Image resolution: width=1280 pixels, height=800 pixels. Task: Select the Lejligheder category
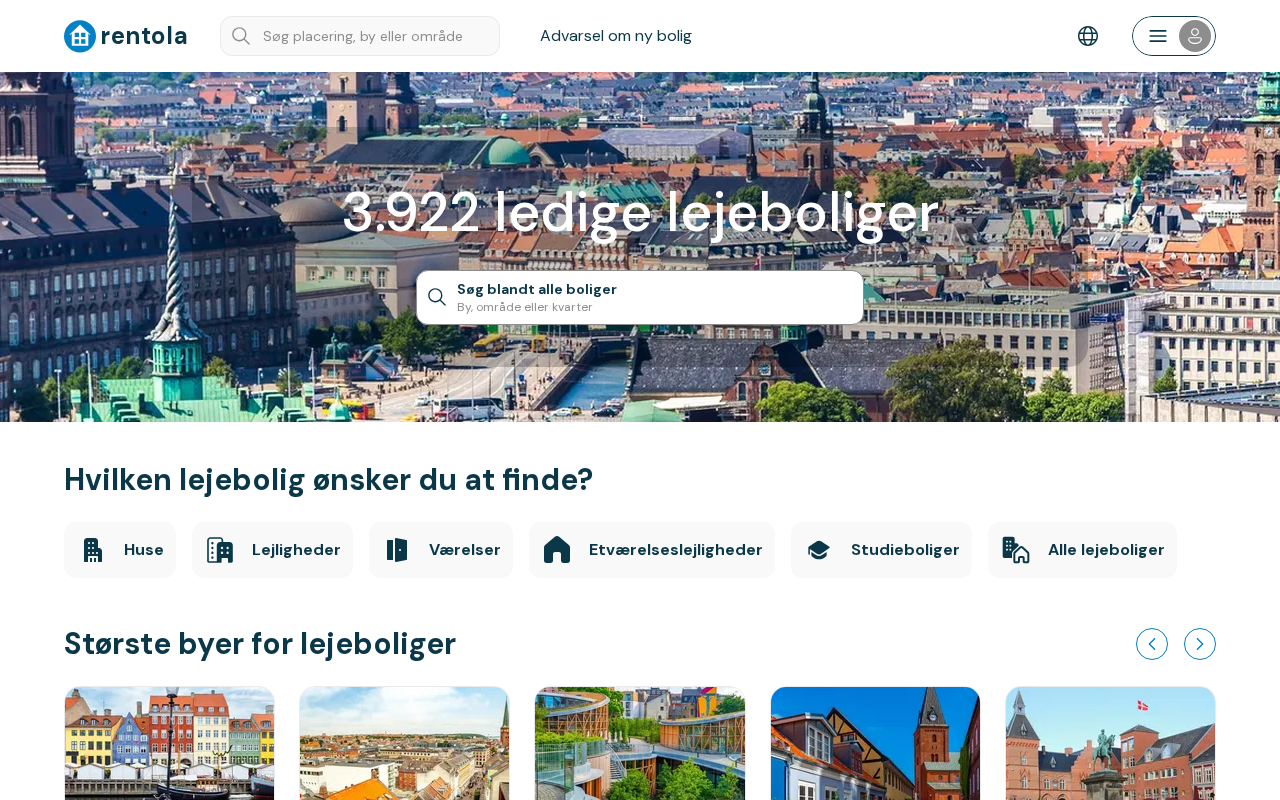point(272,550)
